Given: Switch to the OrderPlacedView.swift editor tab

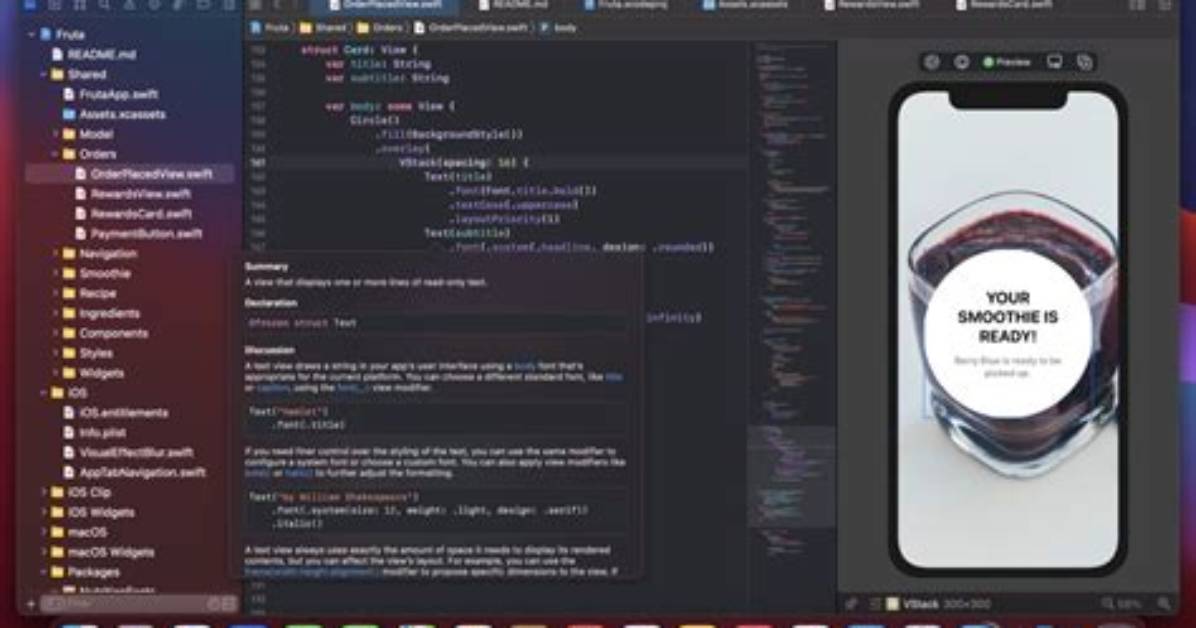Looking at the screenshot, I should [385, 5].
